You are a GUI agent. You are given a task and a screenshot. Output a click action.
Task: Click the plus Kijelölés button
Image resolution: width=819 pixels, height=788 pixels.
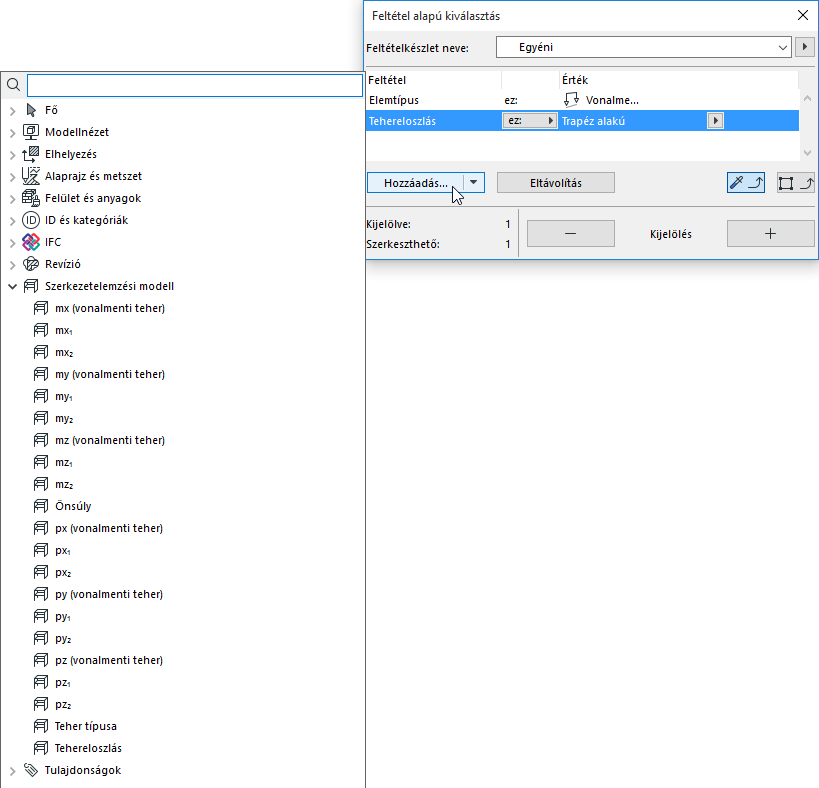pyautogui.click(x=770, y=233)
